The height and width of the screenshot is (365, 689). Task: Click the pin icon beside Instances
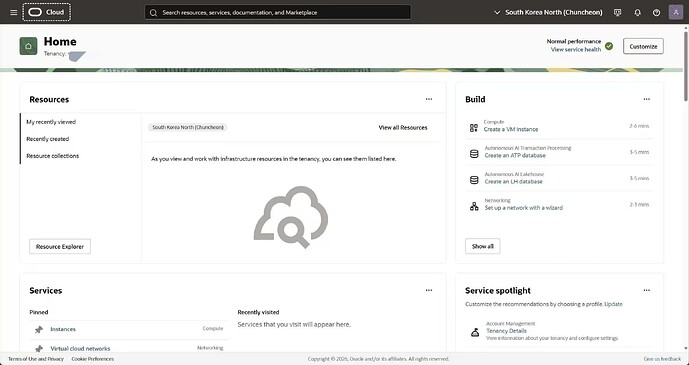point(39,329)
